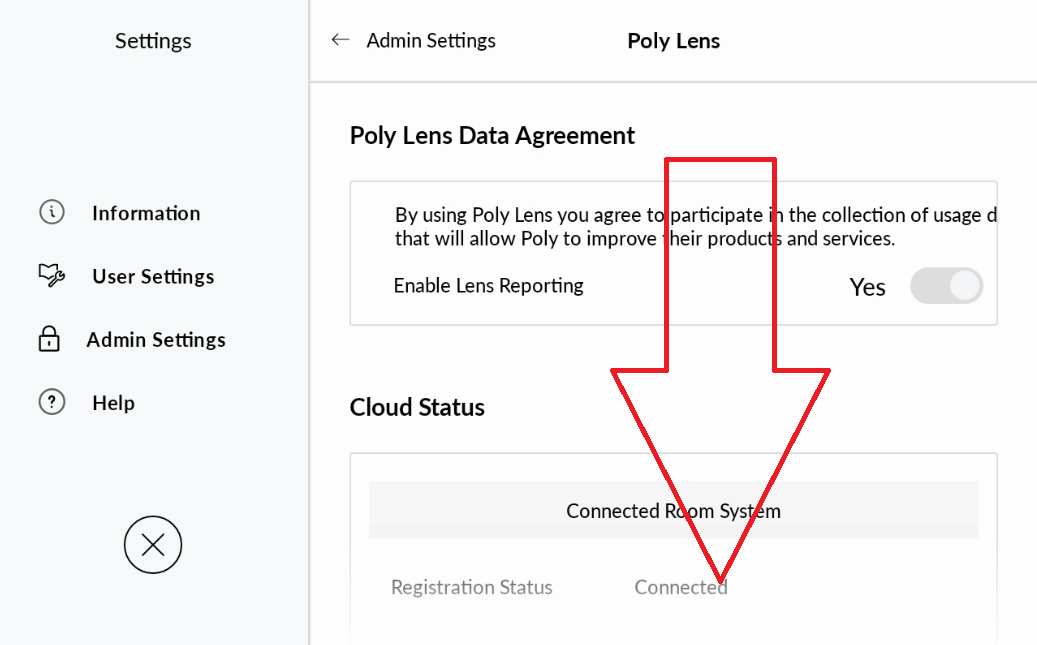Return to Admin Settings via the back link
This screenshot has height=645, width=1037.
click(x=431, y=39)
